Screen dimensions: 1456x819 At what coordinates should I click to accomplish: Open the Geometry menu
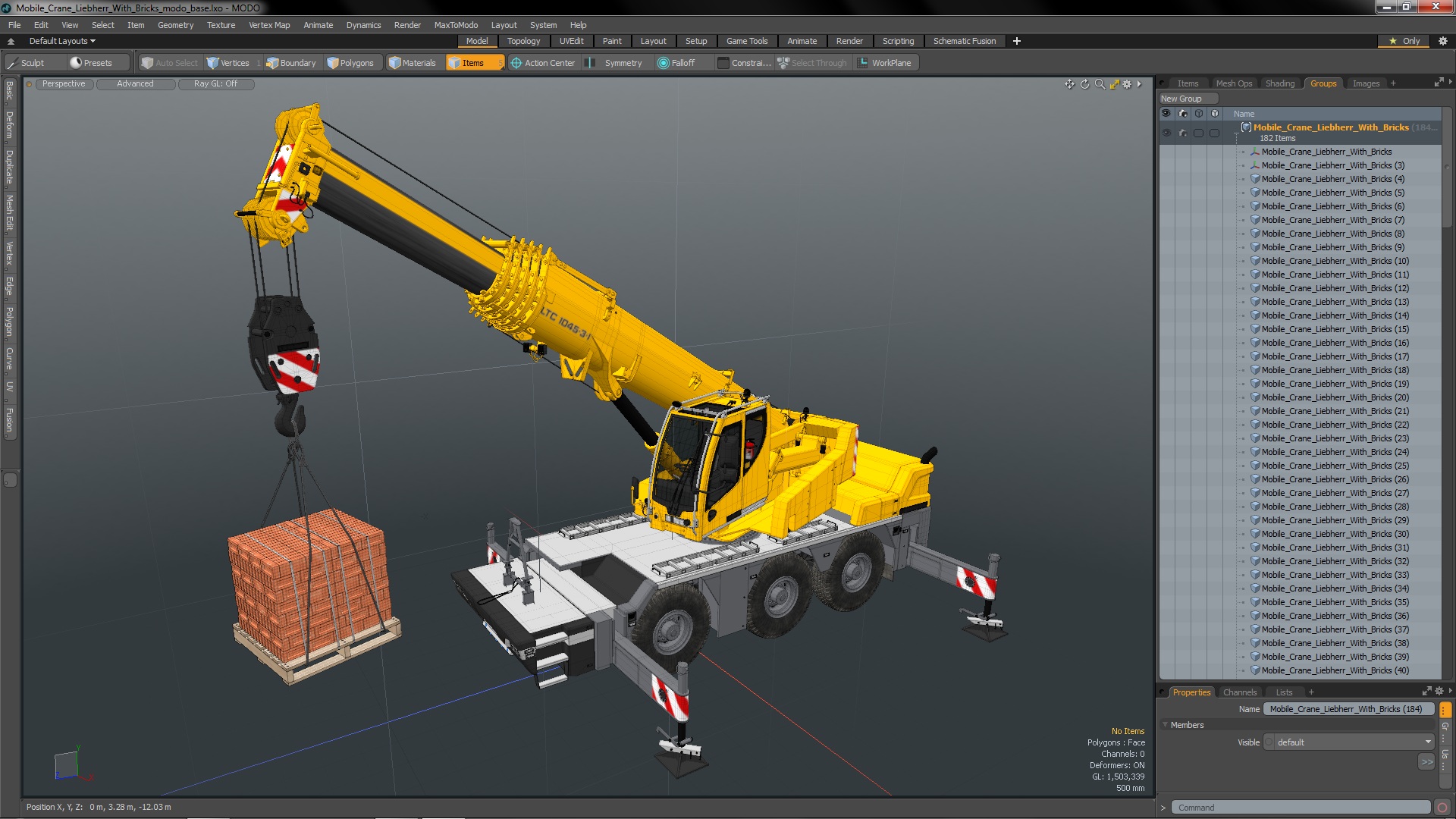[175, 25]
